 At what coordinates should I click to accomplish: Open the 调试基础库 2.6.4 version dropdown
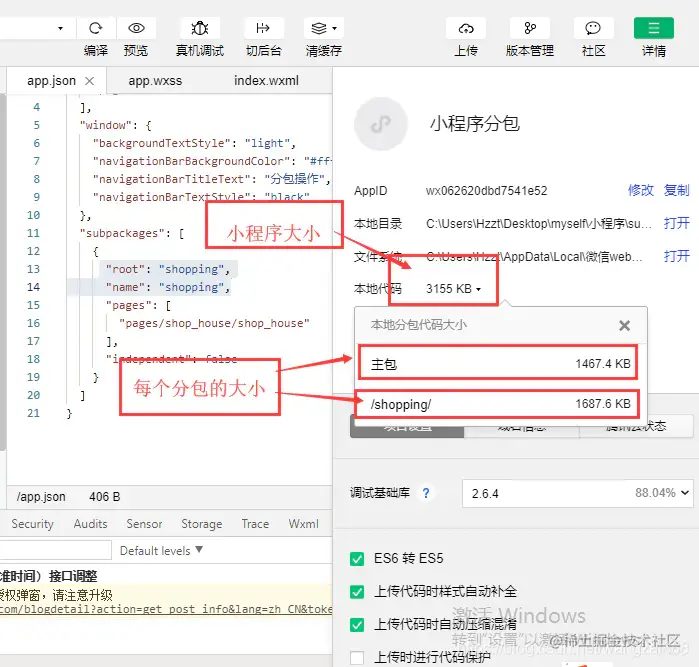[578, 493]
